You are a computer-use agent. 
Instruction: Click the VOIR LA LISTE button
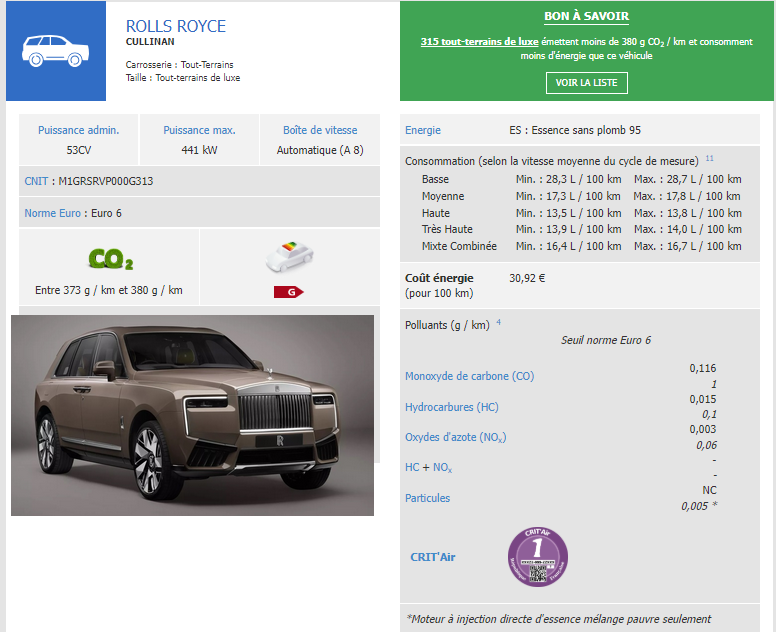coord(586,83)
